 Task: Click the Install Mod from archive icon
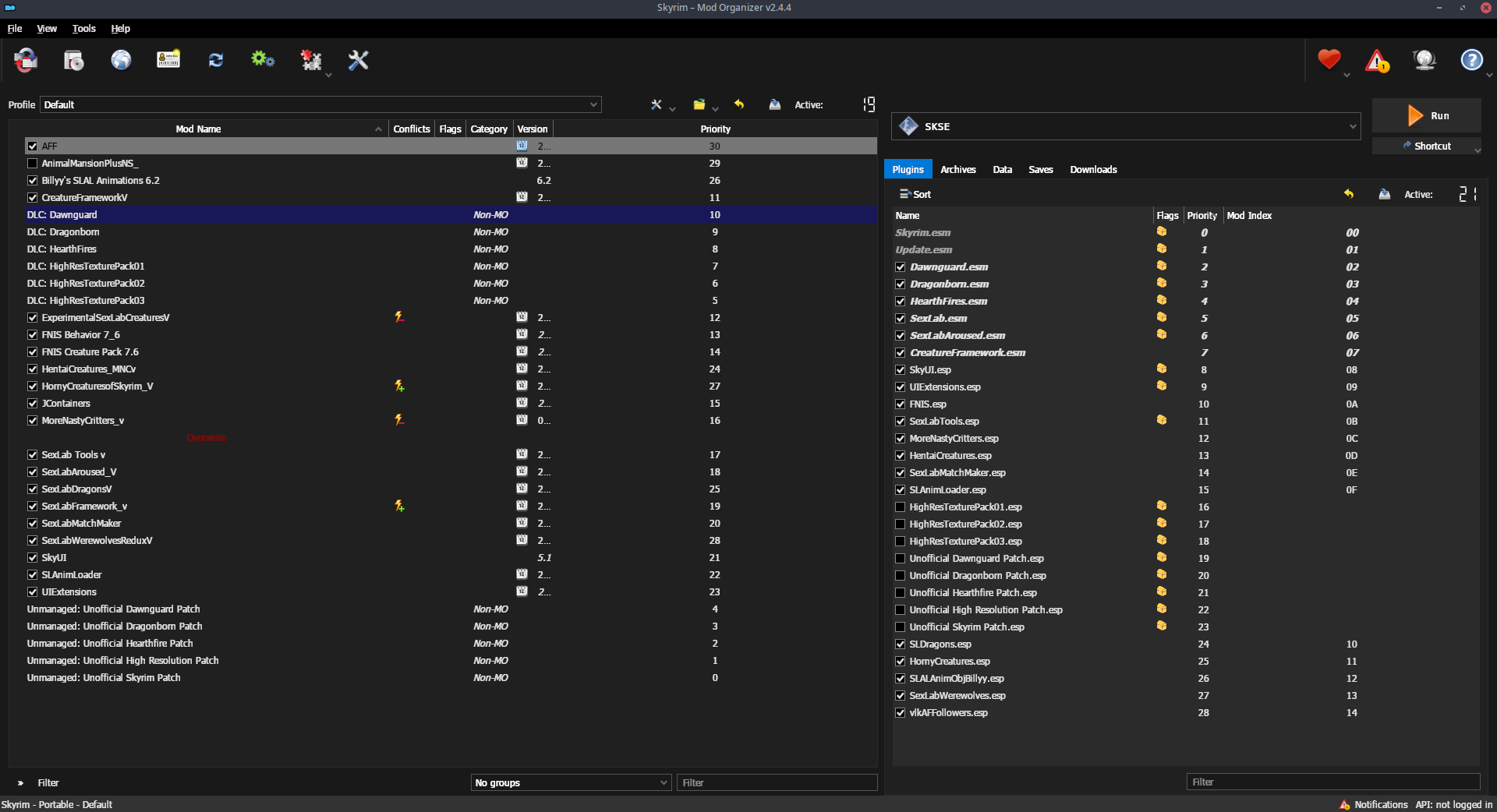[74, 60]
